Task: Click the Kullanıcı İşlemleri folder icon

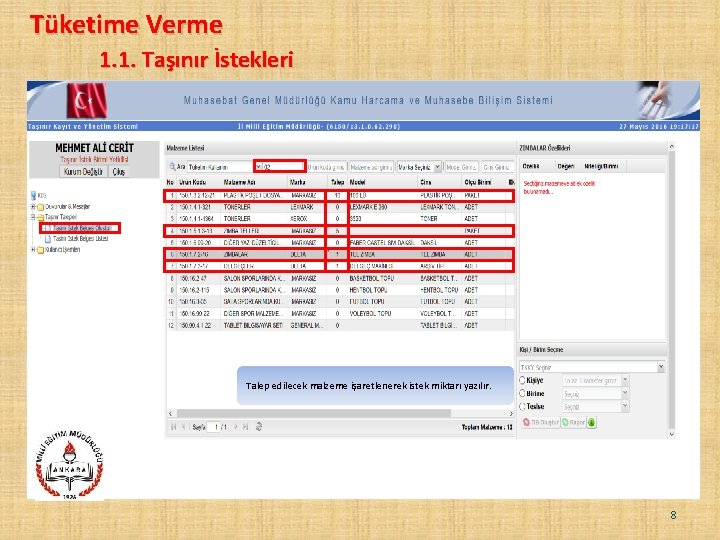Action: pos(40,250)
